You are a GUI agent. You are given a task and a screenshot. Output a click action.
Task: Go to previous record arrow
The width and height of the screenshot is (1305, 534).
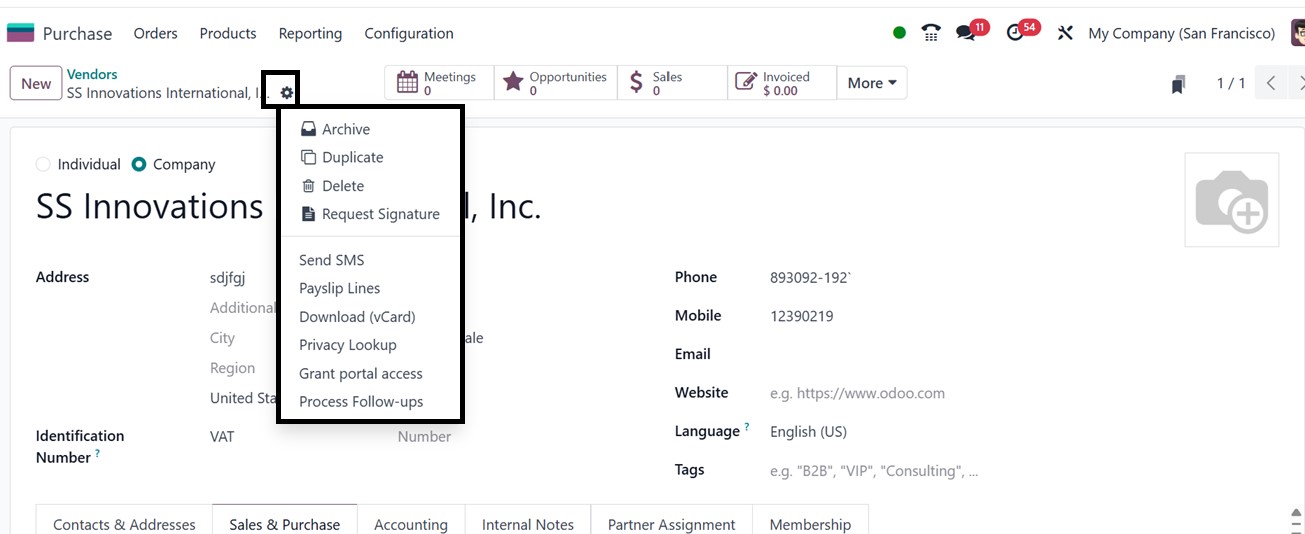pos(1271,84)
